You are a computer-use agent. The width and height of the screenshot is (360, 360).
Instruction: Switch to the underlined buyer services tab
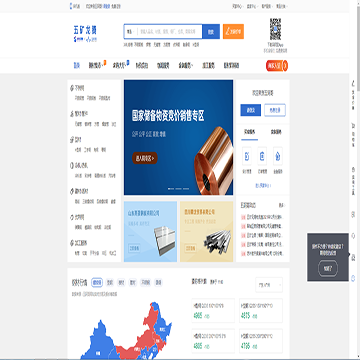[x=250, y=132]
